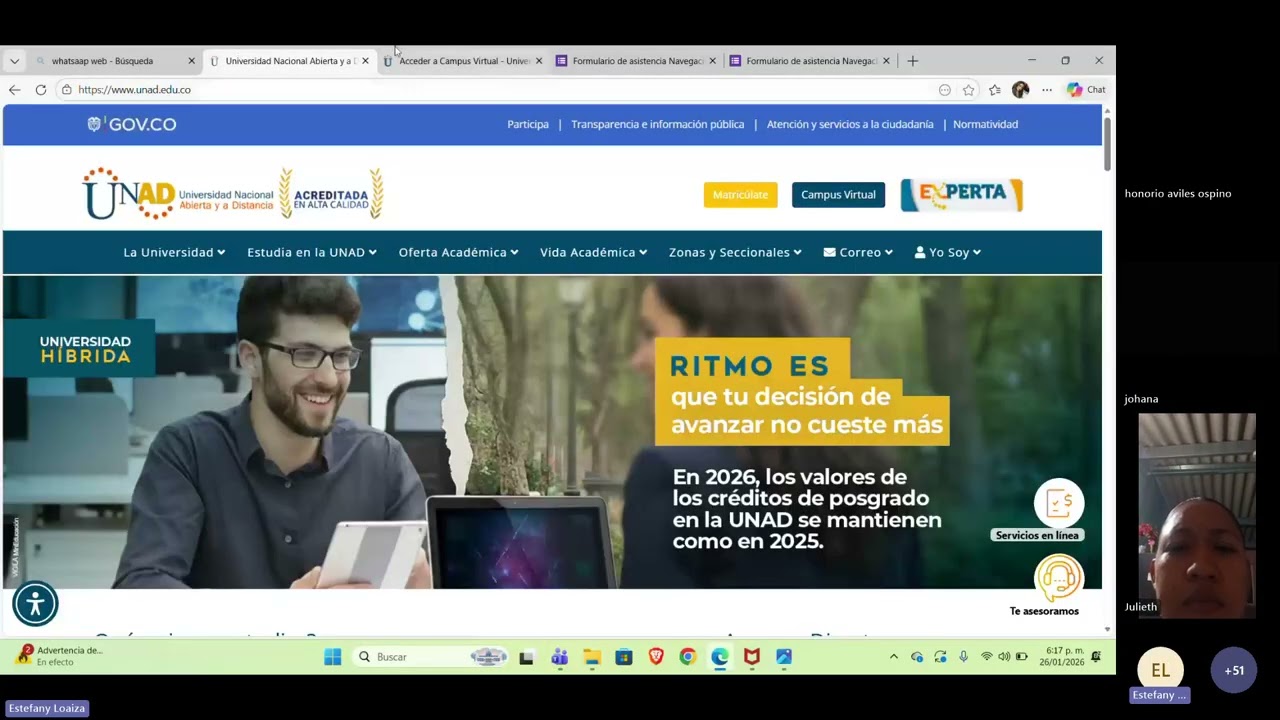1280x720 pixels.
Task: Open the volume speaker tray icon
Action: coord(1004,657)
